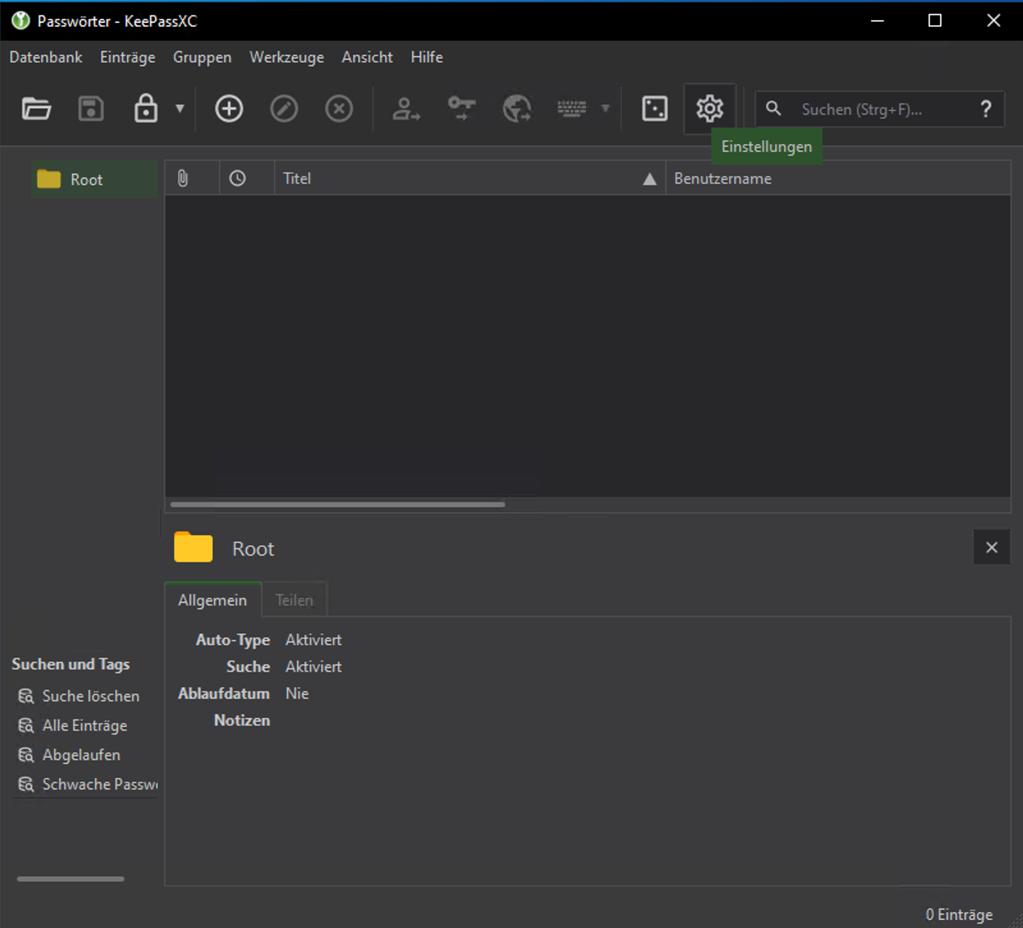Click the delete entry X-circle icon
This screenshot has width=1023, height=928.
tap(339, 108)
